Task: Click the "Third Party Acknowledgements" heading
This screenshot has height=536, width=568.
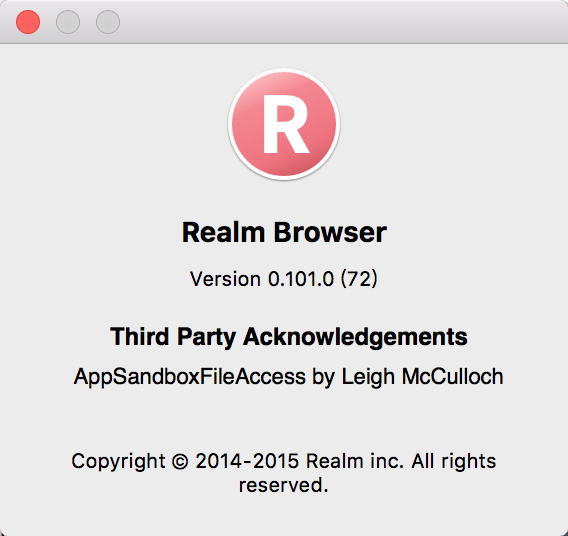Action: [x=289, y=337]
